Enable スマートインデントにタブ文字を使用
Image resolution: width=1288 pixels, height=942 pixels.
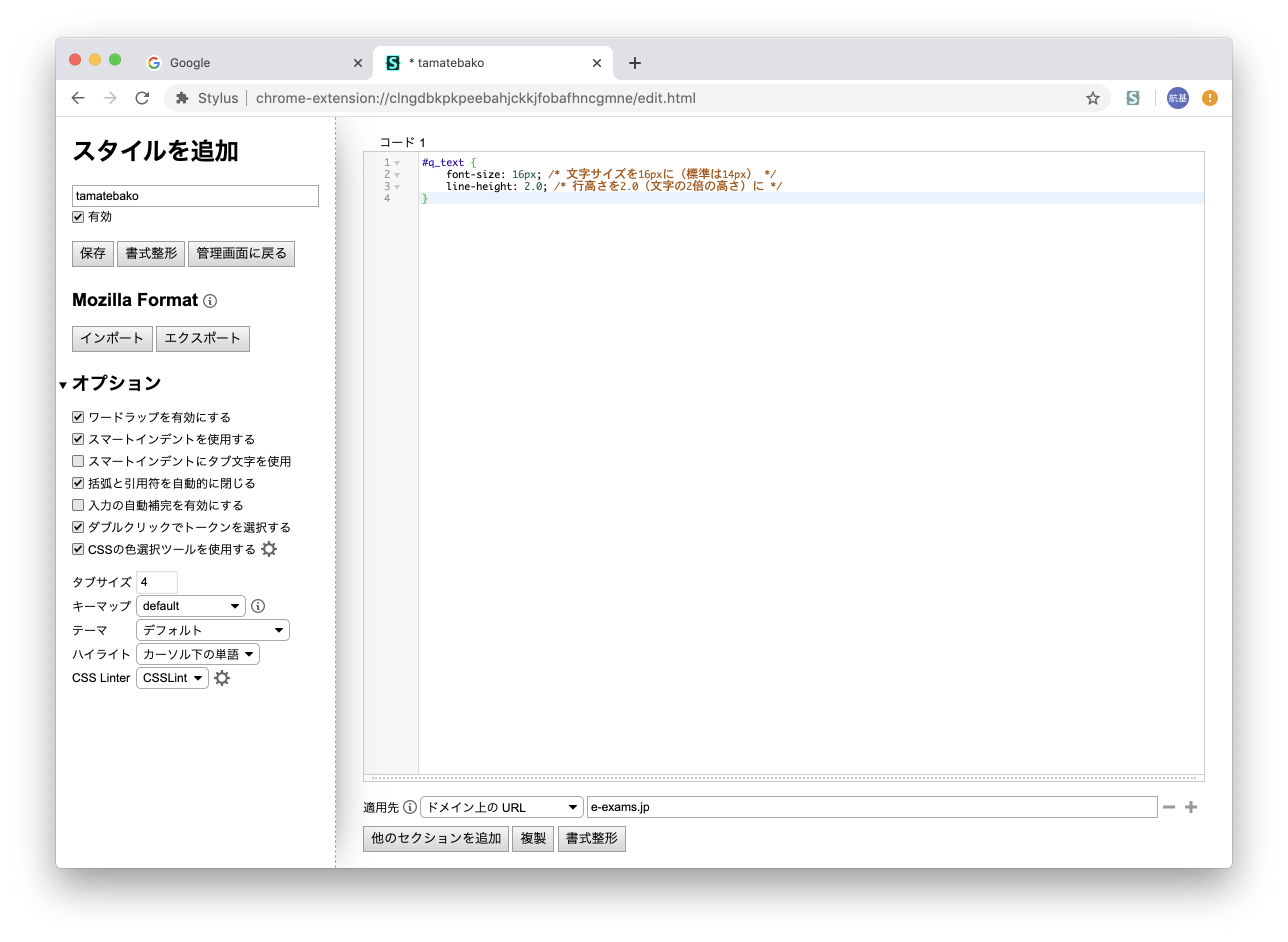point(78,460)
